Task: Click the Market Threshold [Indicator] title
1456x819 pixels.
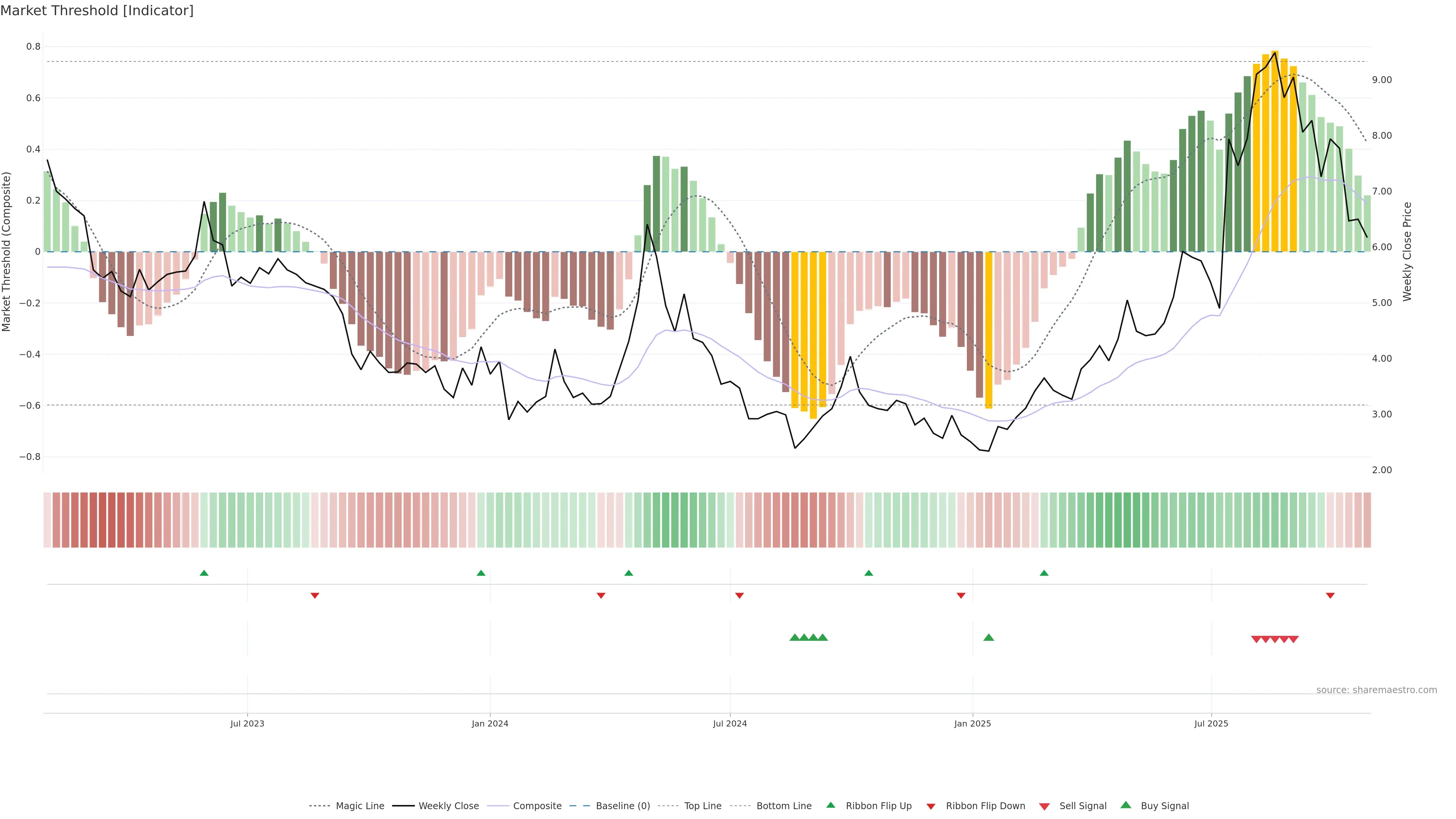Action: (x=97, y=11)
